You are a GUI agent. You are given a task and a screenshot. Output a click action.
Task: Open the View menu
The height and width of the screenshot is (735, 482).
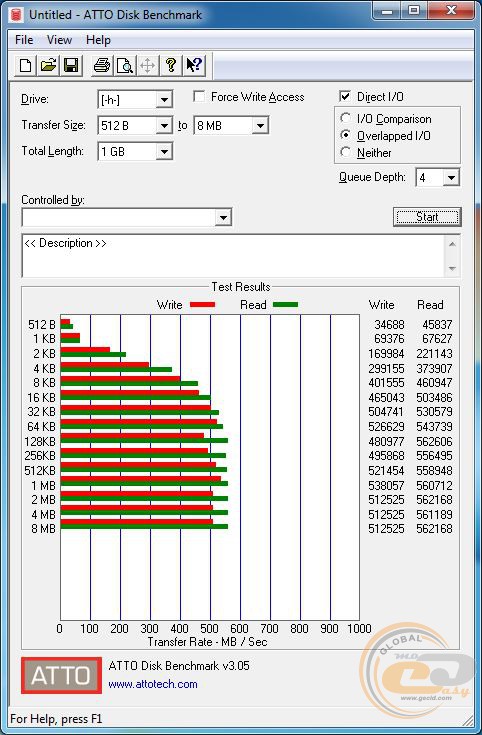click(x=59, y=40)
